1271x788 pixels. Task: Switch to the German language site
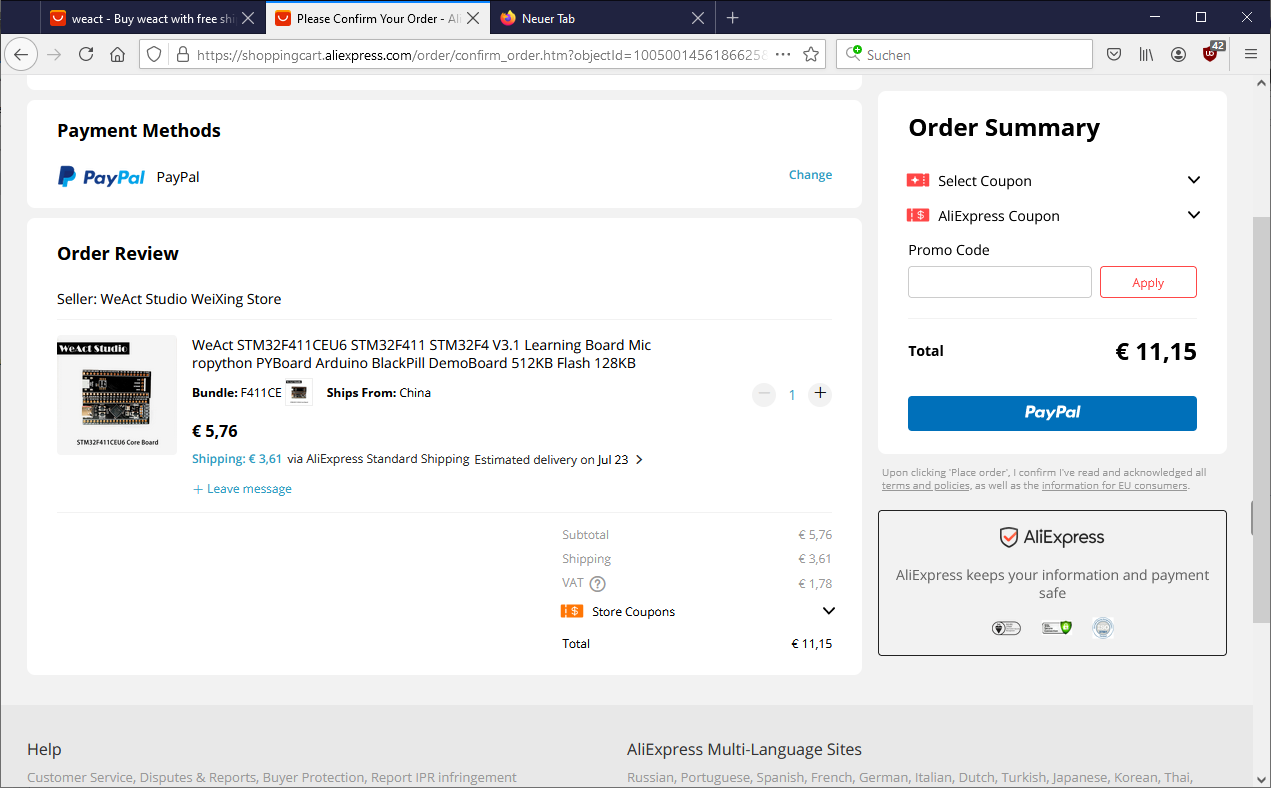883,777
